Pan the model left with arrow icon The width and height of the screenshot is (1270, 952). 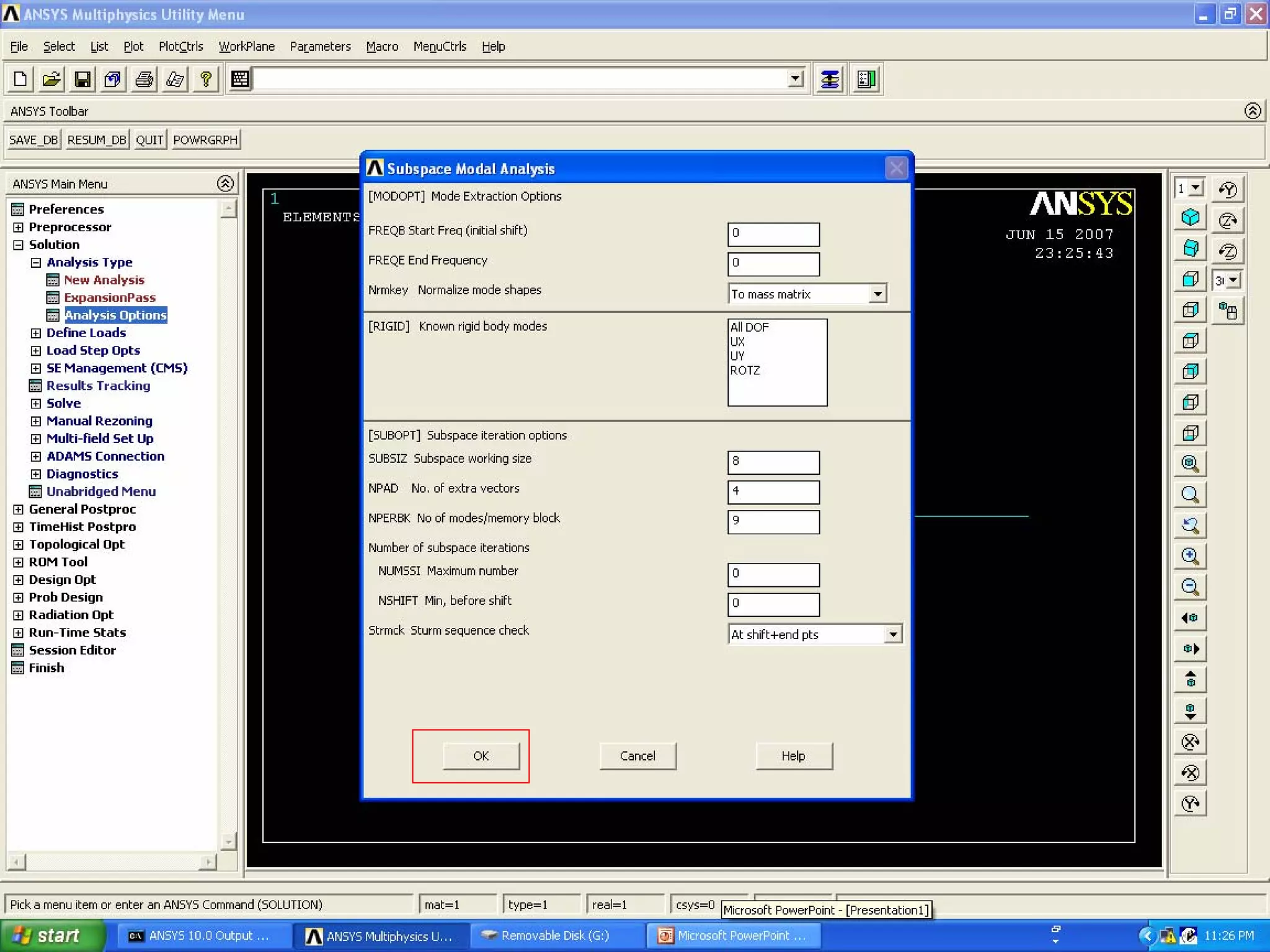[x=1190, y=618]
